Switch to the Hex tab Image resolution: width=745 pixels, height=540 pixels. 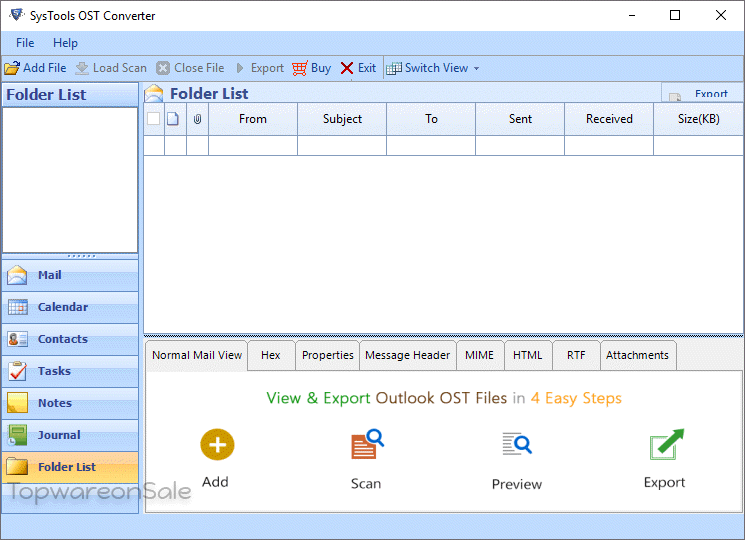[271, 355]
